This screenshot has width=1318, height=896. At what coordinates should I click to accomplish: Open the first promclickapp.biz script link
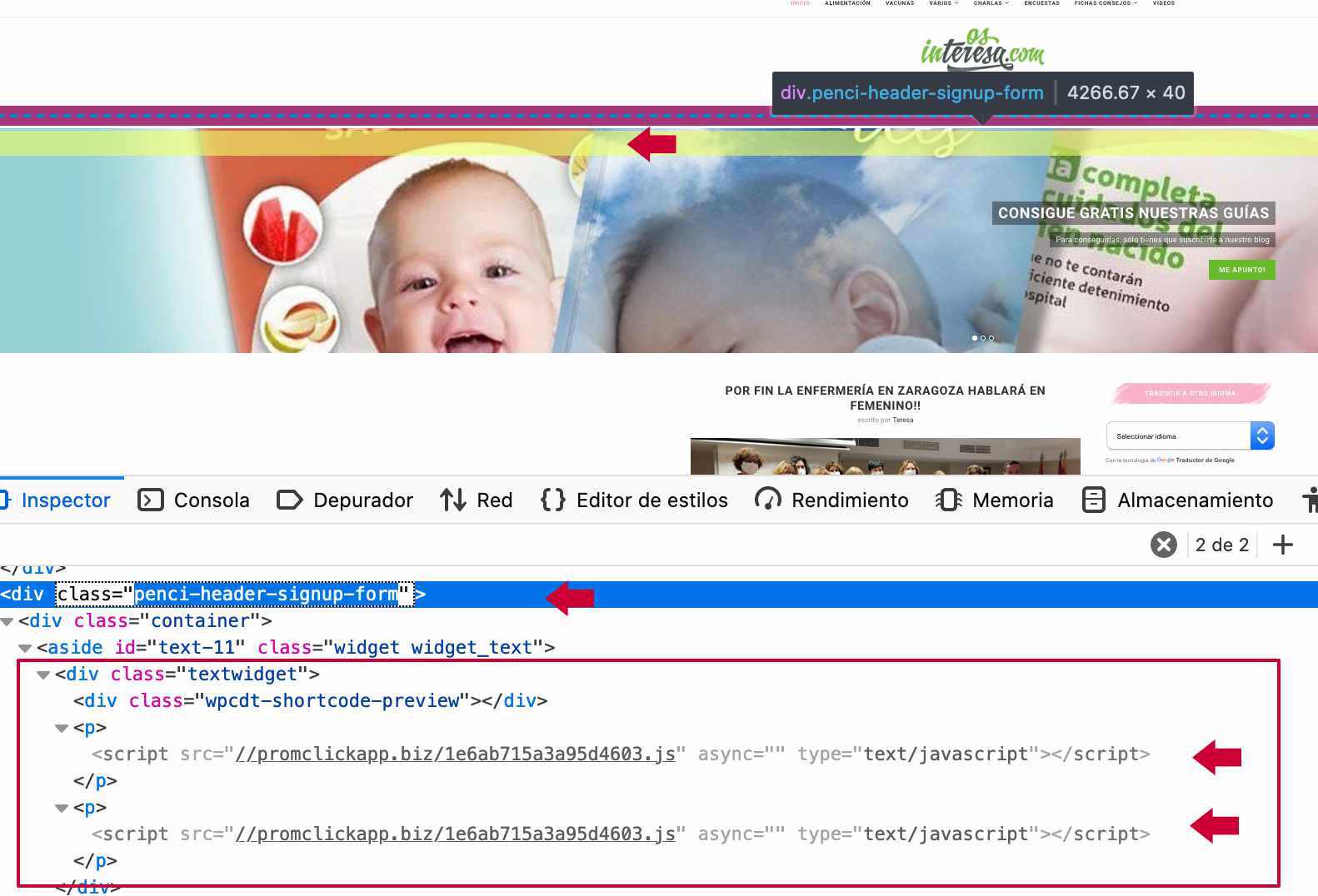tap(455, 754)
